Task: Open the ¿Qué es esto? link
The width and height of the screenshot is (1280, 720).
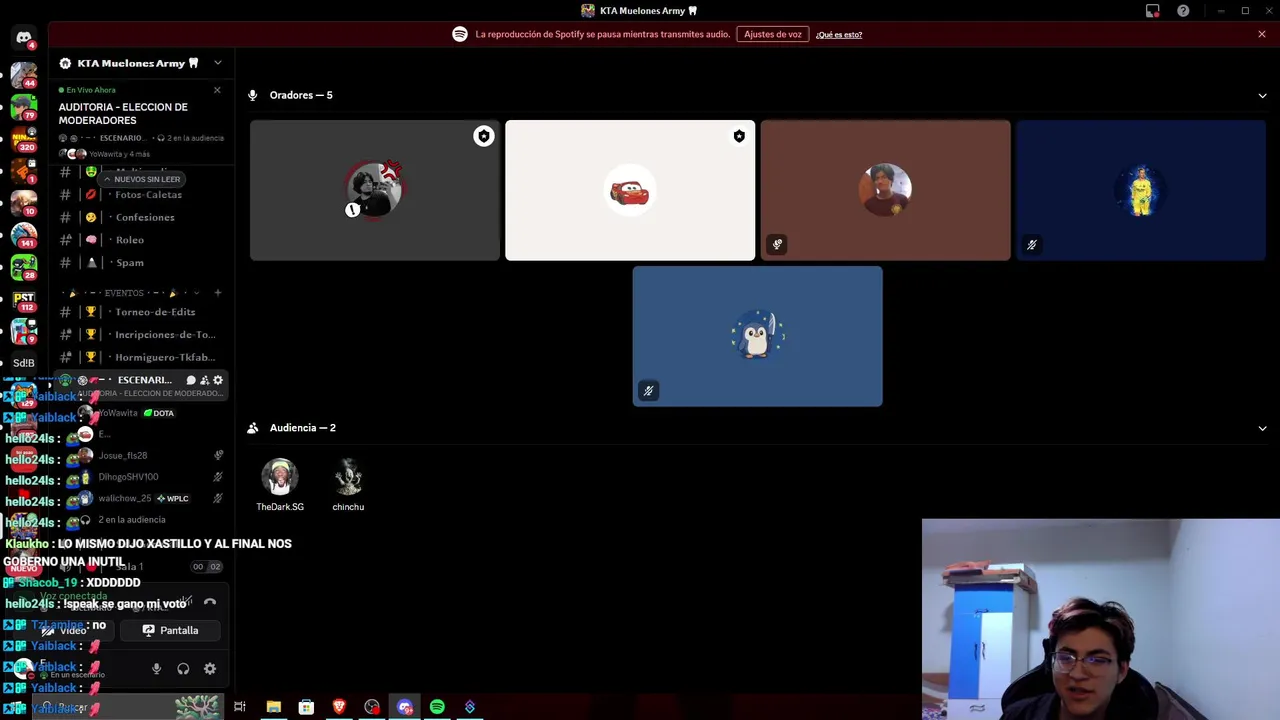Action: coord(839,34)
